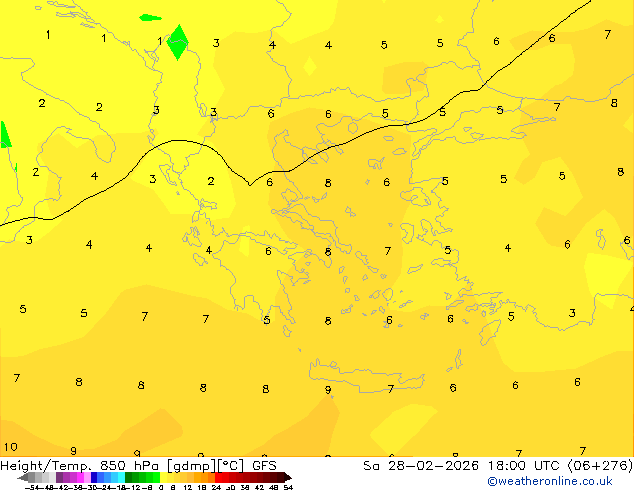Open the weatheronline.co.uk link
Viewport: 634px width, 490px height.
pos(549,481)
